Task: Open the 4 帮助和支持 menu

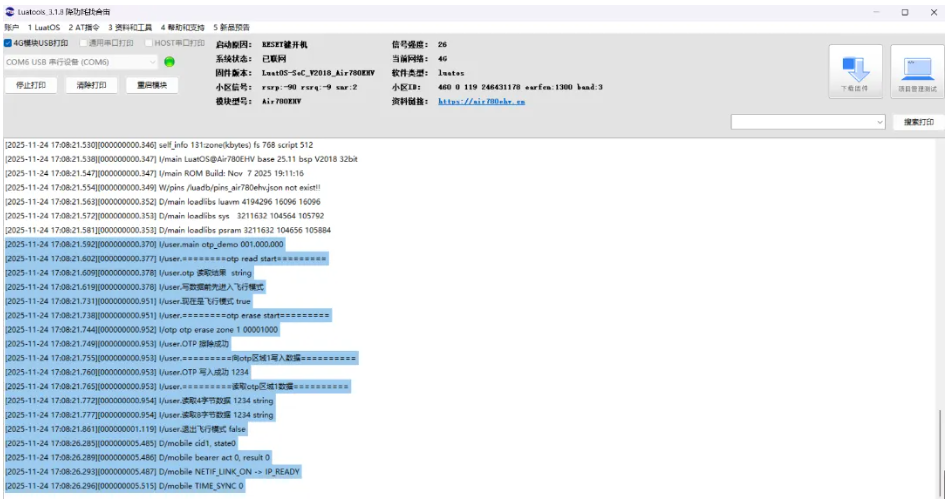Action: 183,27
